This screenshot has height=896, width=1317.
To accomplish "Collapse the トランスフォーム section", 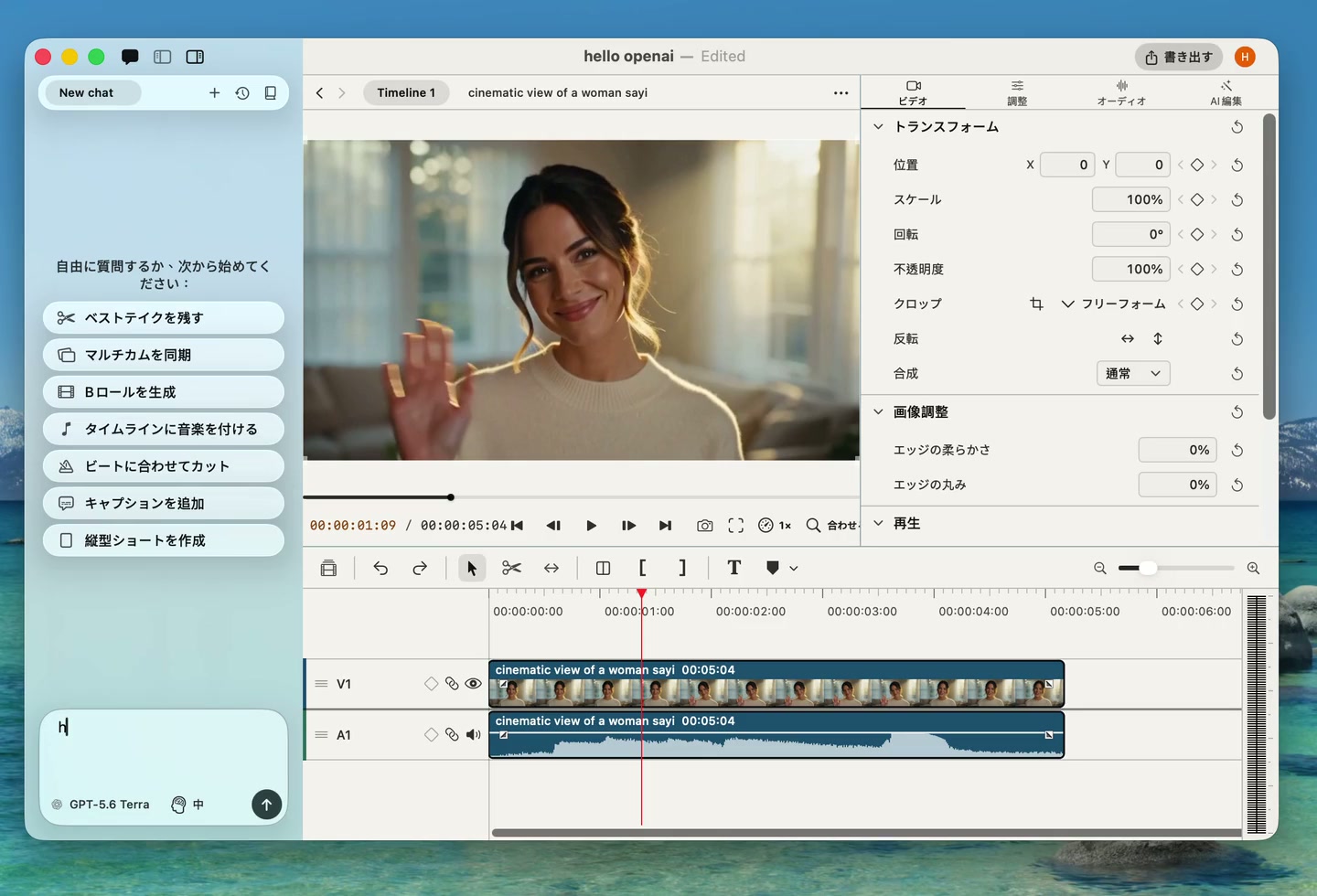I will (x=878, y=126).
